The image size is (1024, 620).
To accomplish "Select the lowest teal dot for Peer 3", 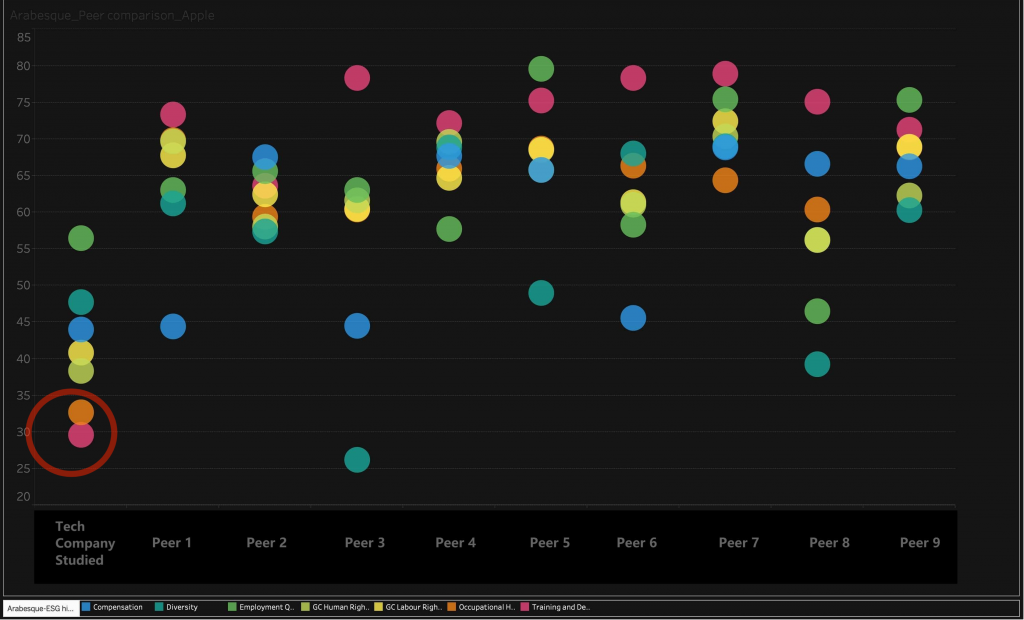I will coord(357,460).
